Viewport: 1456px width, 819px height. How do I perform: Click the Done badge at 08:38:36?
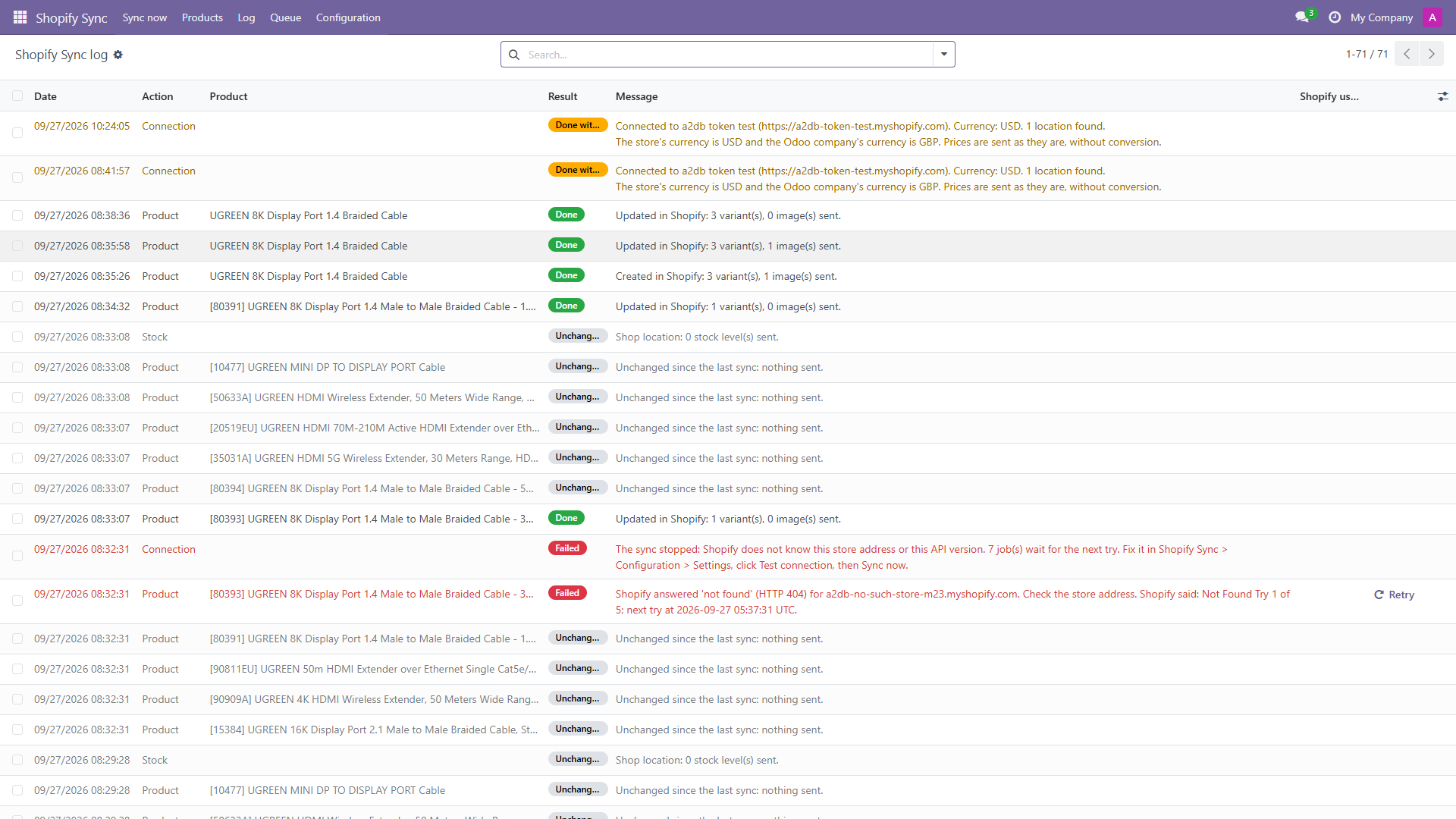tap(566, 215)
